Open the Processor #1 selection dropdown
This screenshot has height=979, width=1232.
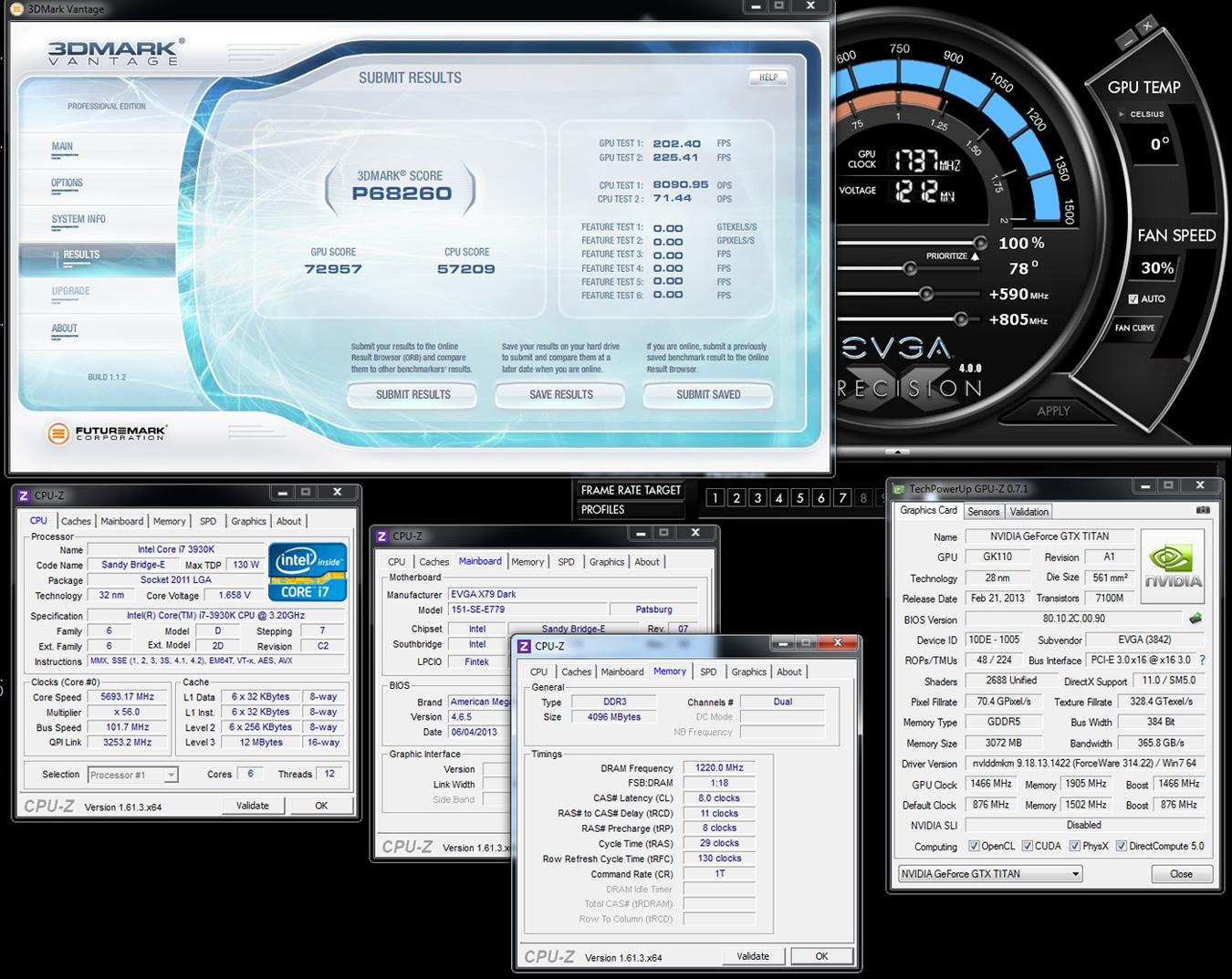[132, 775]
